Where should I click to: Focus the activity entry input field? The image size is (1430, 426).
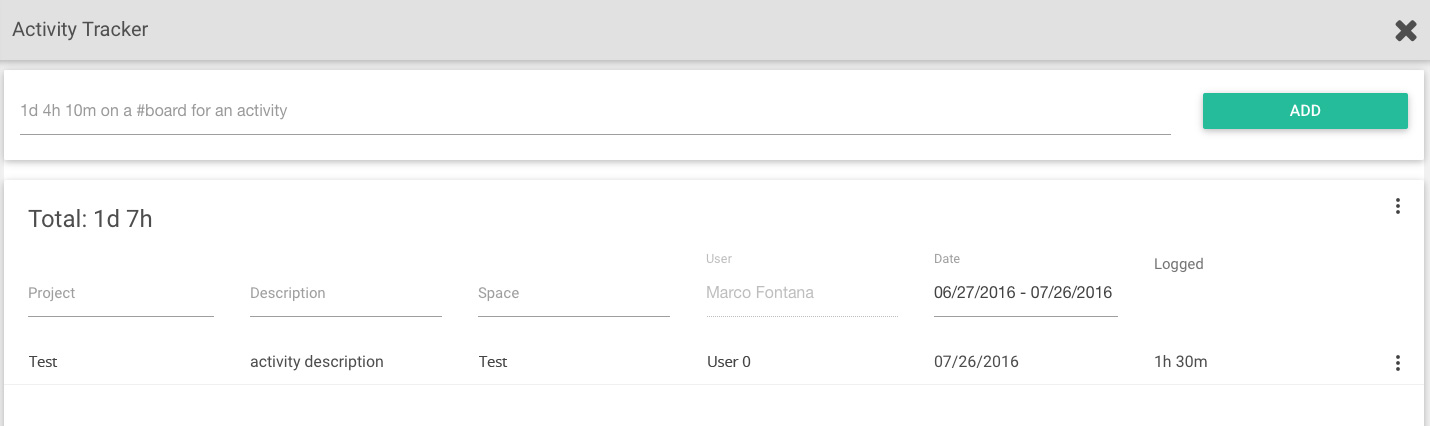(x=595, y=111)
